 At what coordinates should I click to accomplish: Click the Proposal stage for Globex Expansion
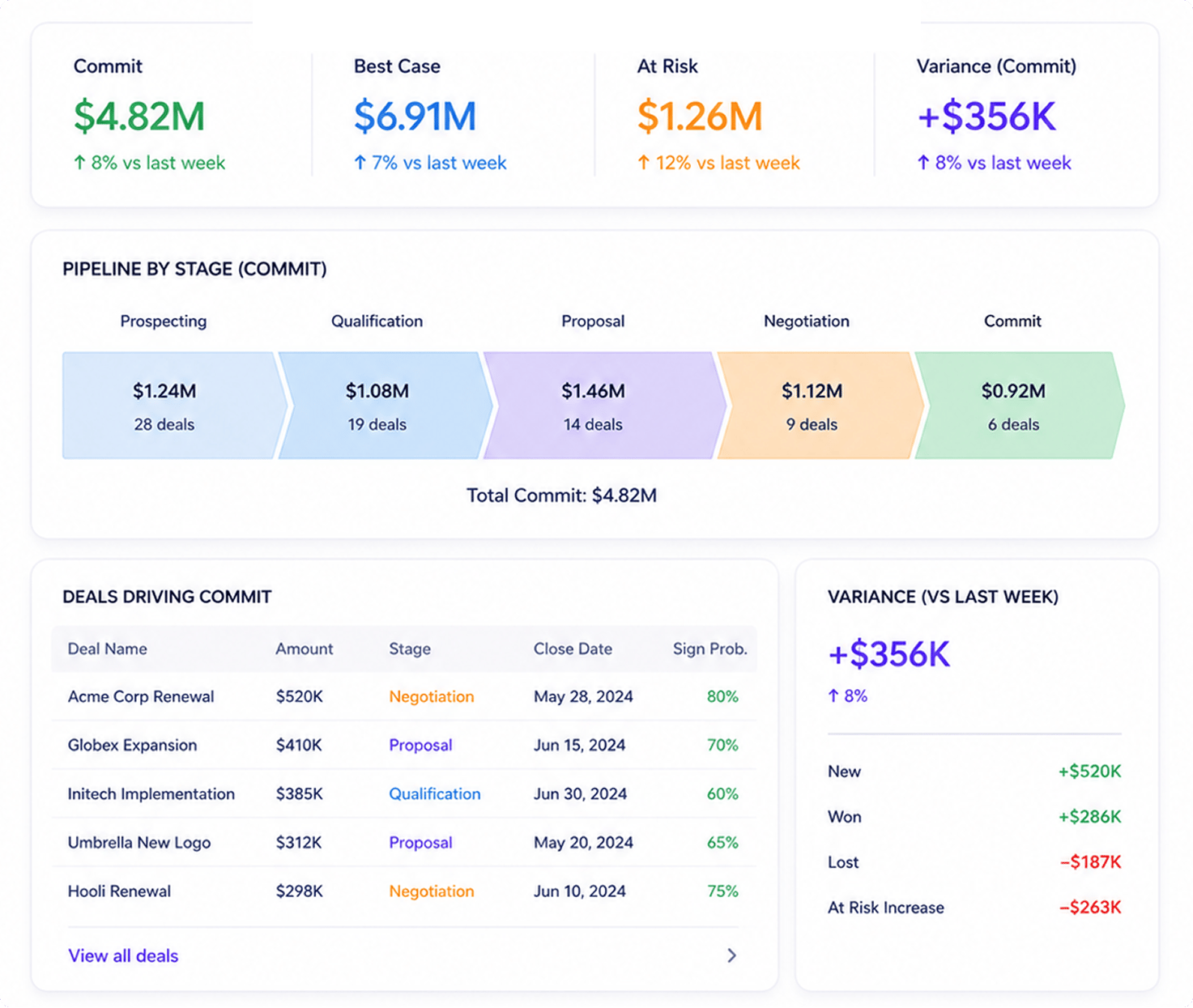(420, 745)
